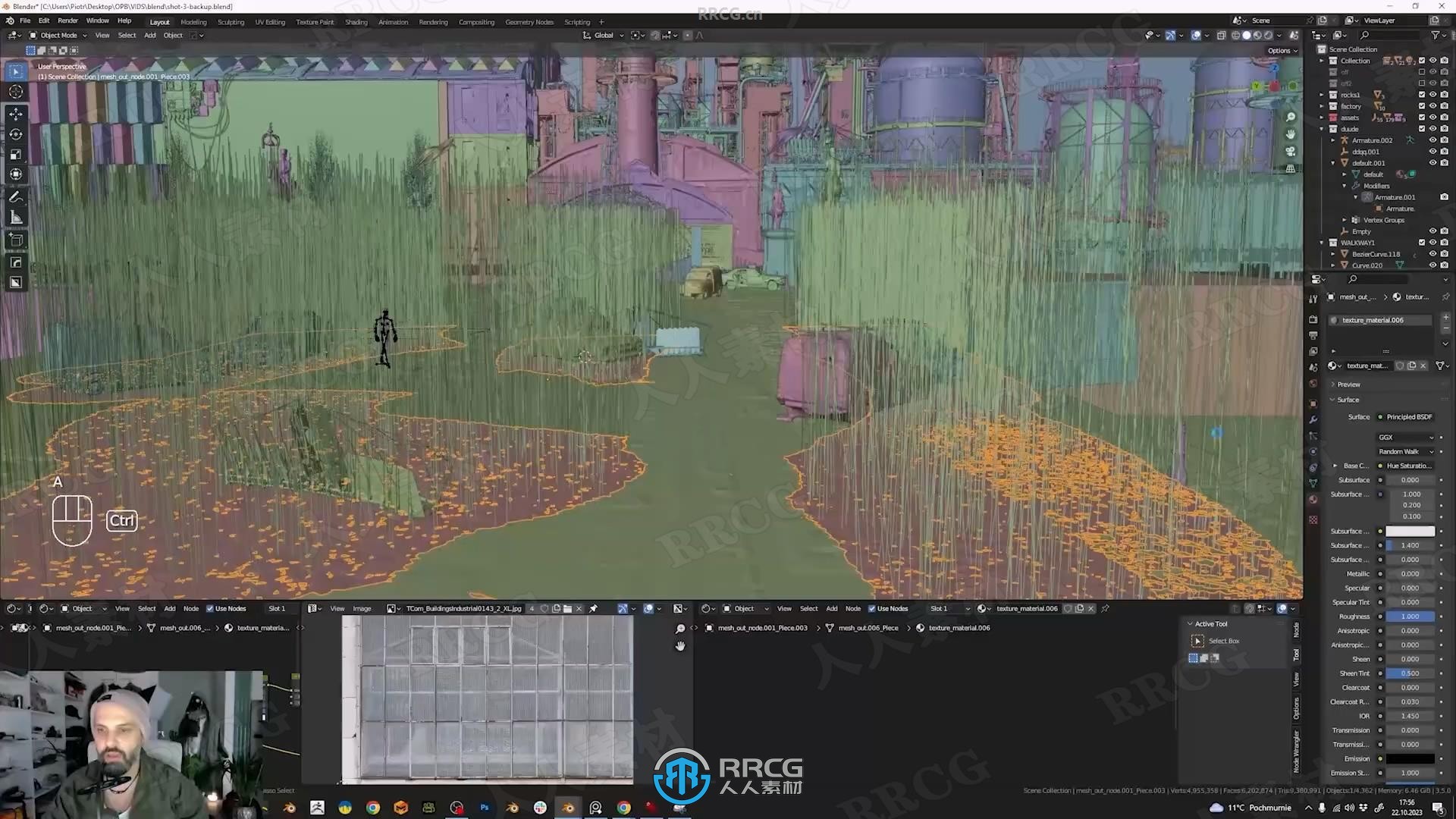Collapse the WALKWAY1 collection
Screen dimensions: 1456x819
click(x=1322, y=243)
